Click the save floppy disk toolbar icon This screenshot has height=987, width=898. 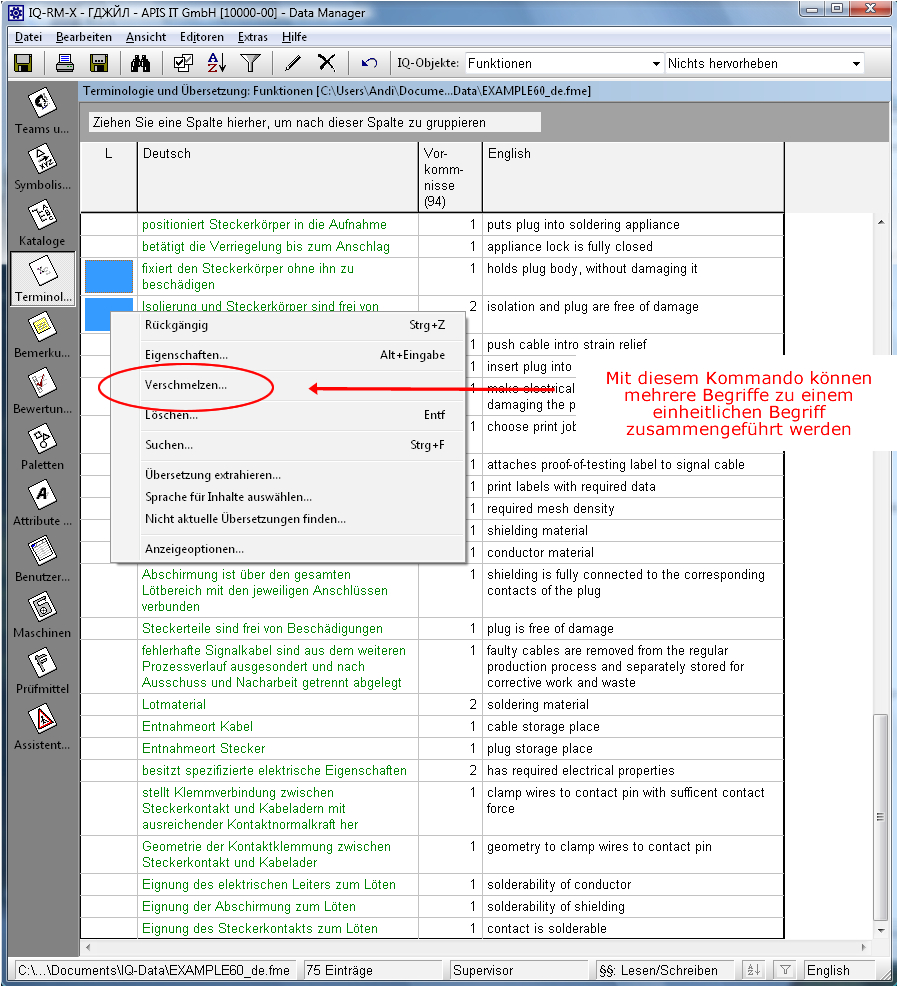(23, 63)
